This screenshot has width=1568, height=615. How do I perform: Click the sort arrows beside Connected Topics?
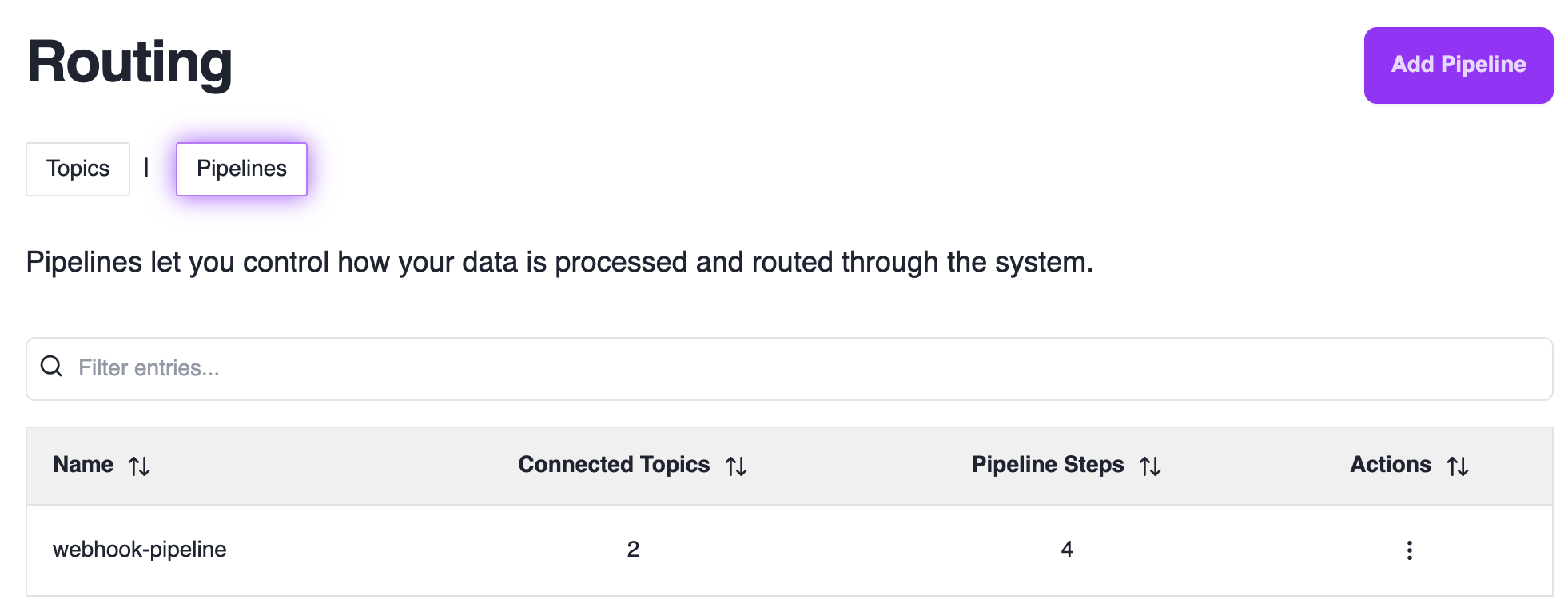[736, 466]
